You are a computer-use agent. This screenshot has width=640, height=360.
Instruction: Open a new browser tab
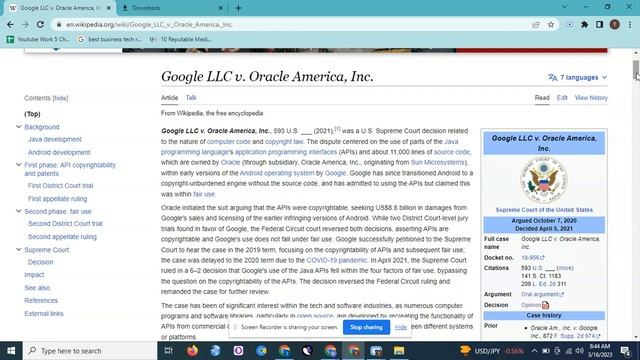coord(238,8)
